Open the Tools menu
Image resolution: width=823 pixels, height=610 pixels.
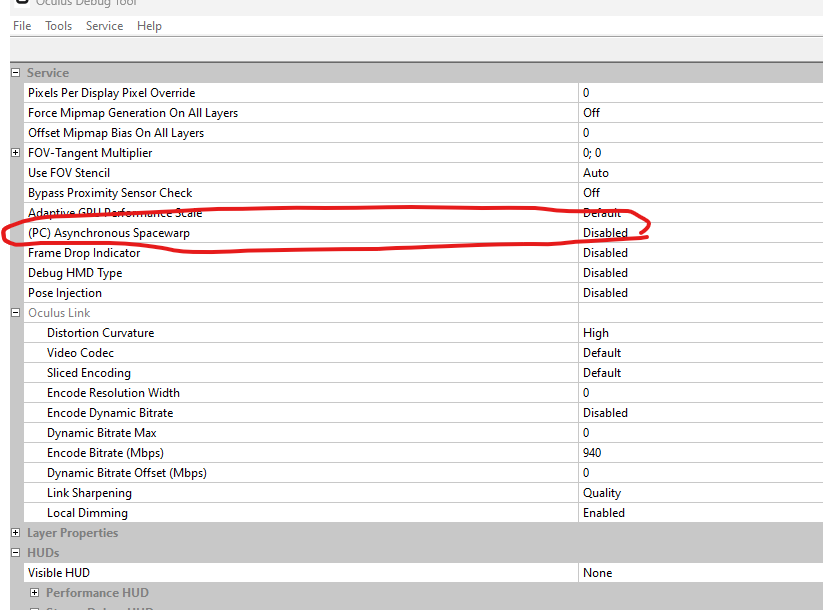[58, 26]
